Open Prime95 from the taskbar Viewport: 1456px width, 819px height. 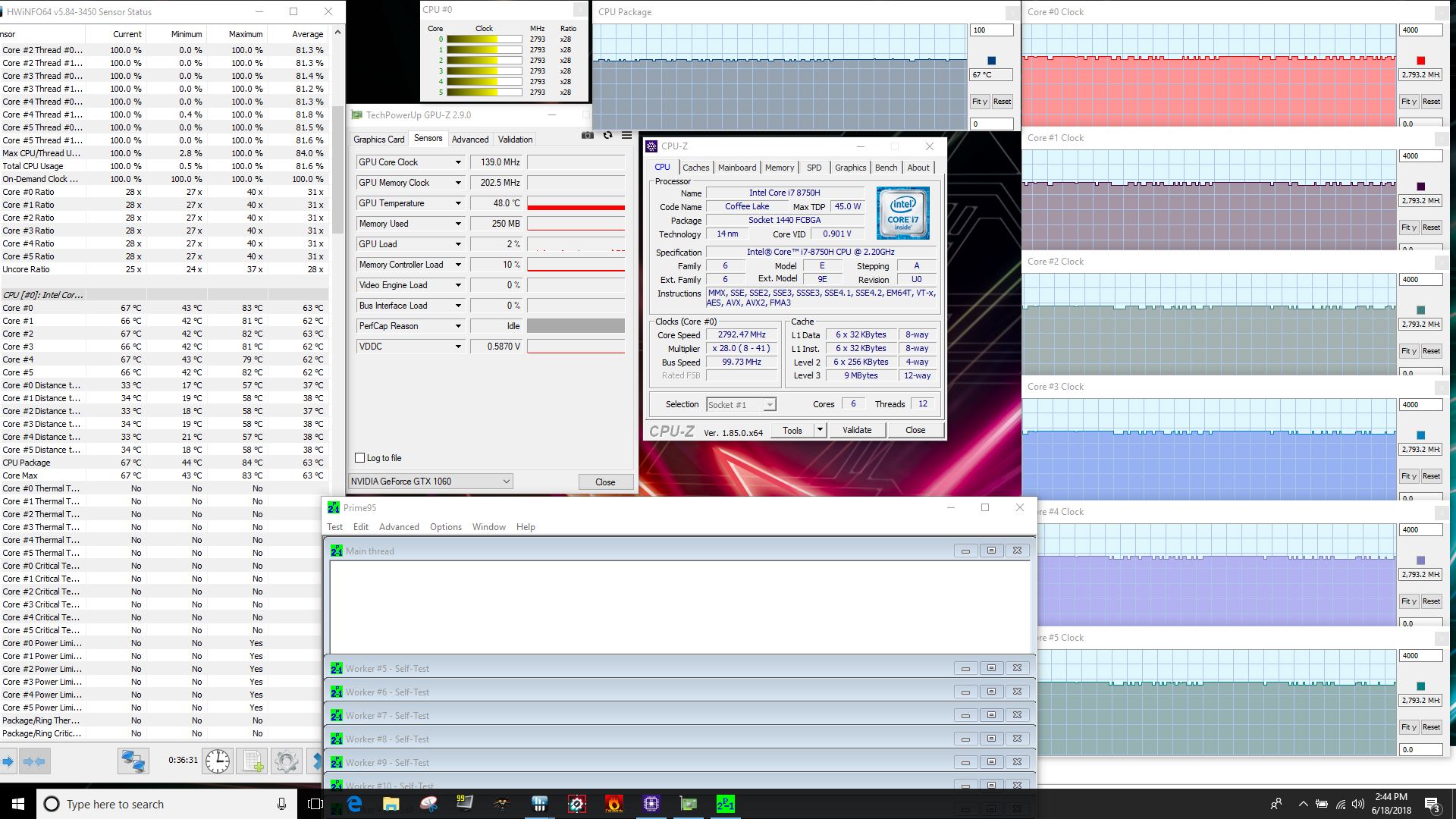point(725,804)
